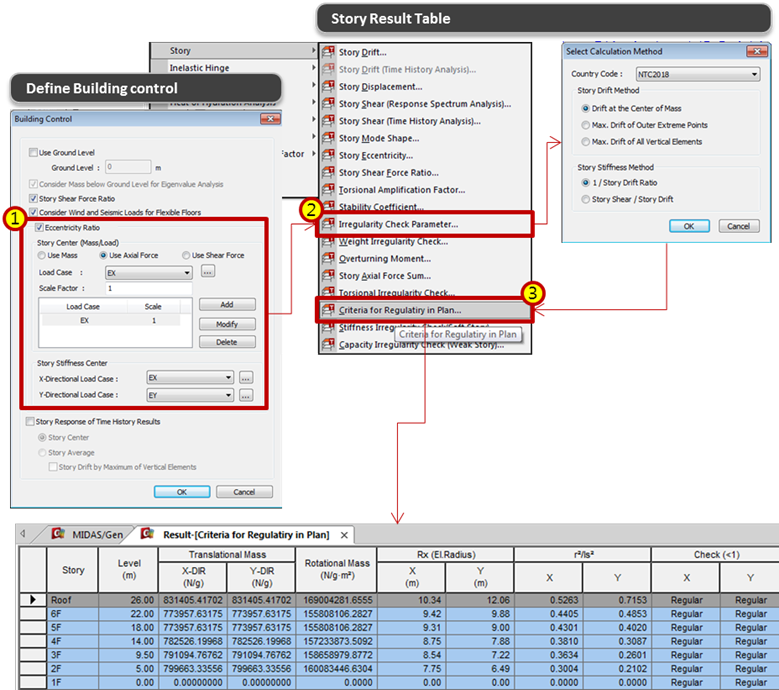779x690 pixels.
Task: Select Drift at the Center of Mass
Action: (586, 108)
